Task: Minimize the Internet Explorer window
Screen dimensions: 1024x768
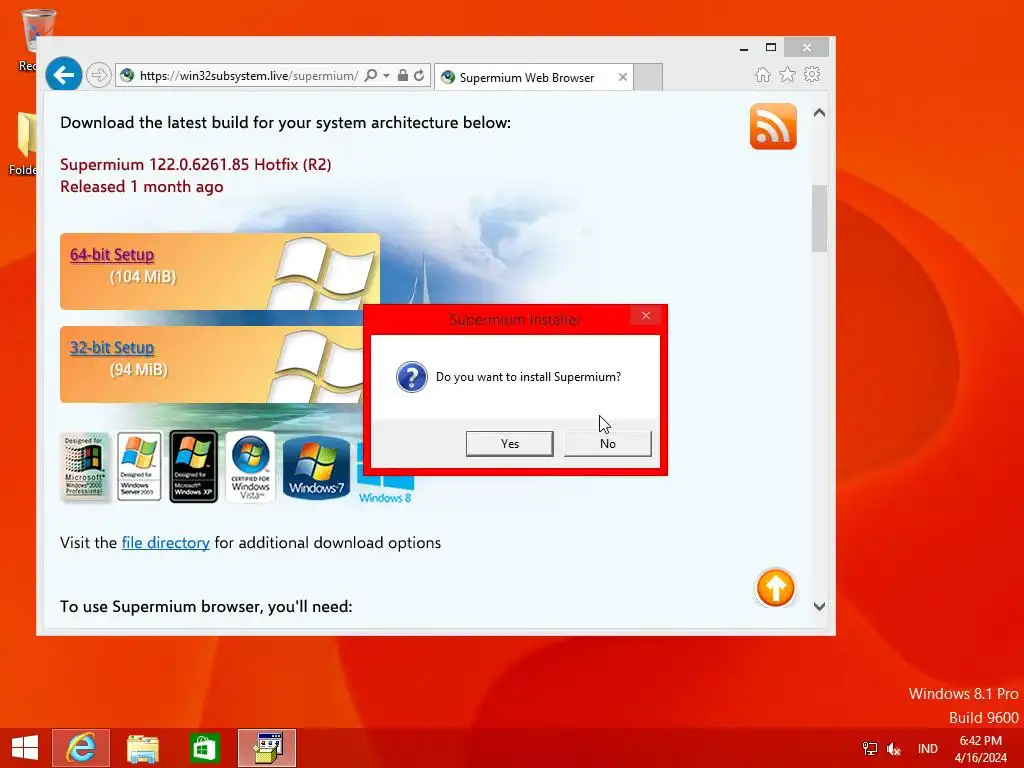Action: click(744, 48)
